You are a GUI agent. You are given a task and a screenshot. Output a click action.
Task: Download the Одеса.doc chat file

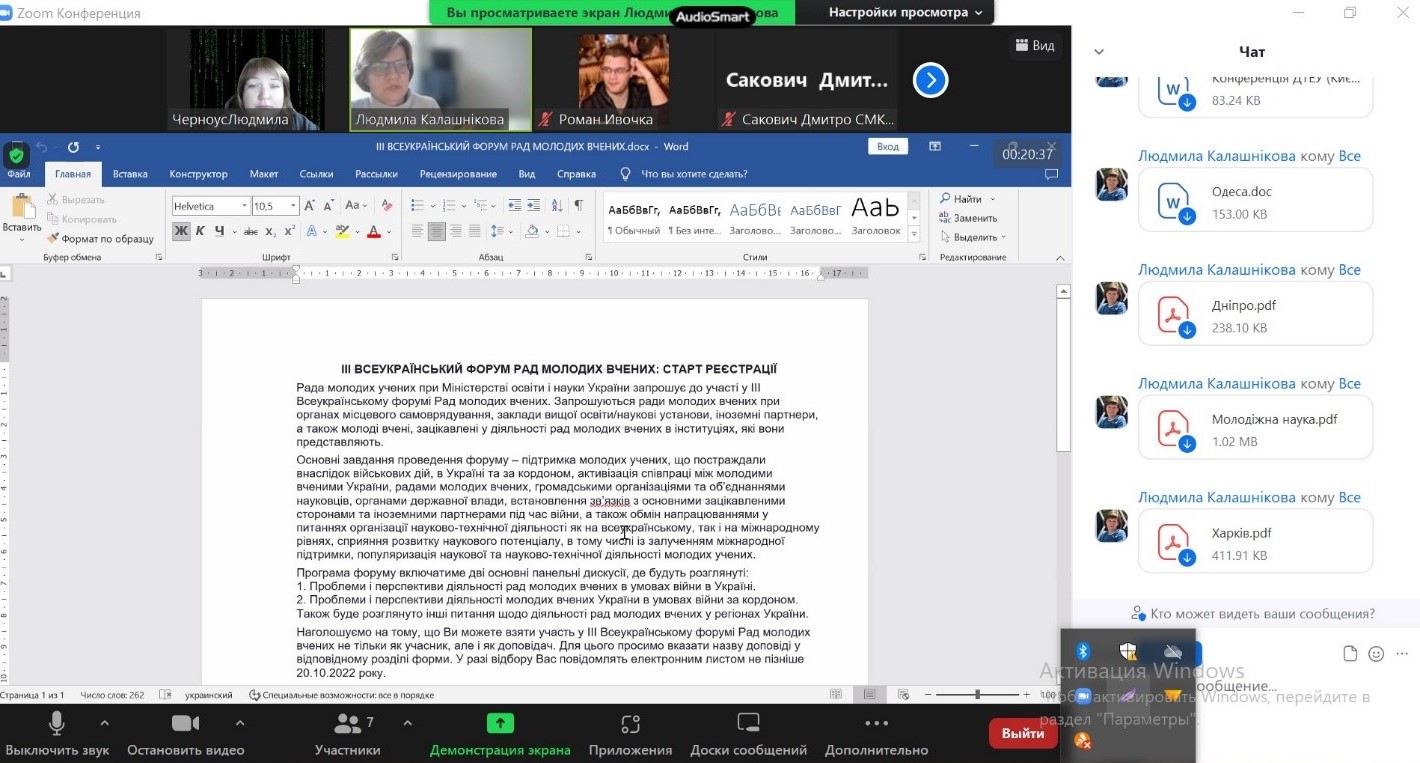point(1187,216)
